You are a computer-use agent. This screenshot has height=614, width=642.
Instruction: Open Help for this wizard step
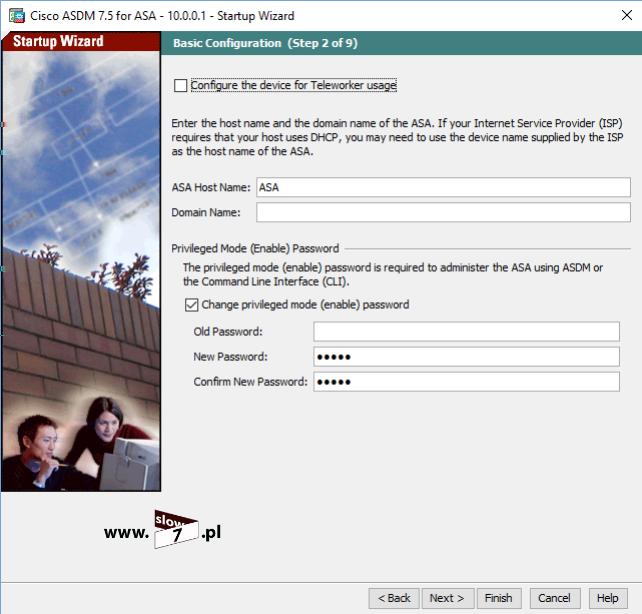(608, 598)
